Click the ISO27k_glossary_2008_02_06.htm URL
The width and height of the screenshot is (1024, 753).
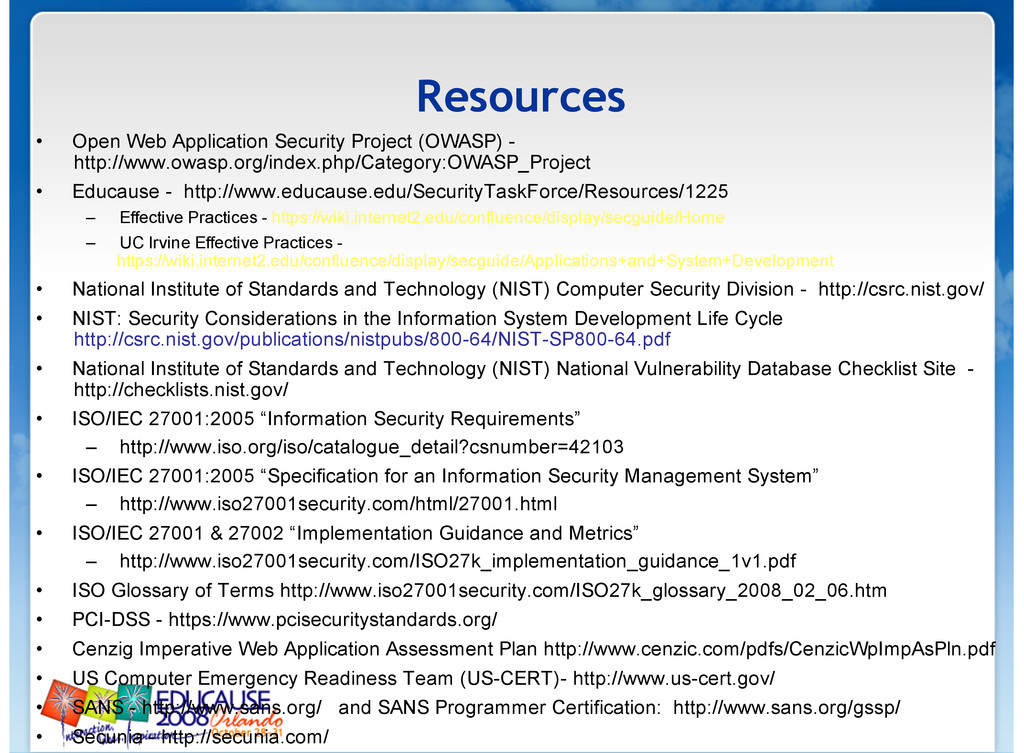pos(583,591)
